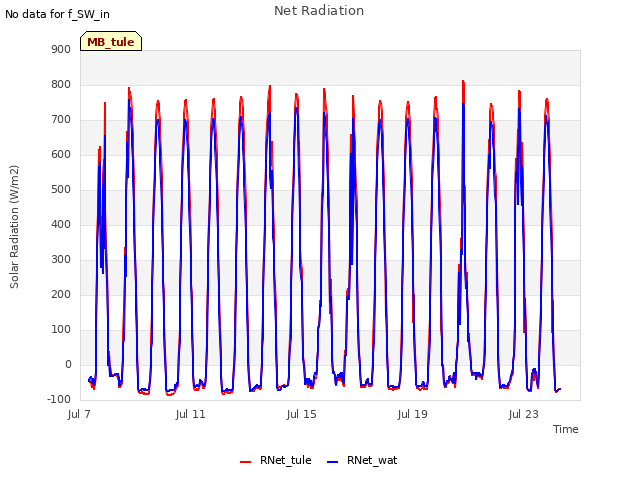Click the 300 y-axis tick label

(x=61, y=259)
